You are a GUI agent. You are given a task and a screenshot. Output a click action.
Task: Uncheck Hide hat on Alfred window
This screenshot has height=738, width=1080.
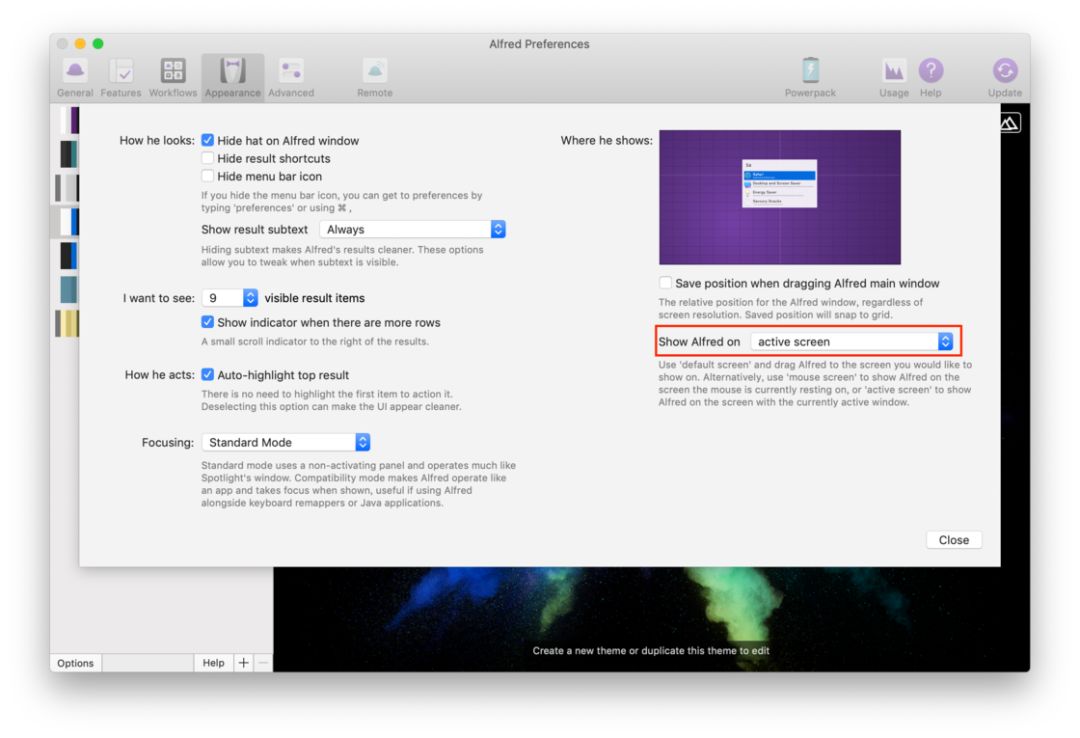[207, 140]
